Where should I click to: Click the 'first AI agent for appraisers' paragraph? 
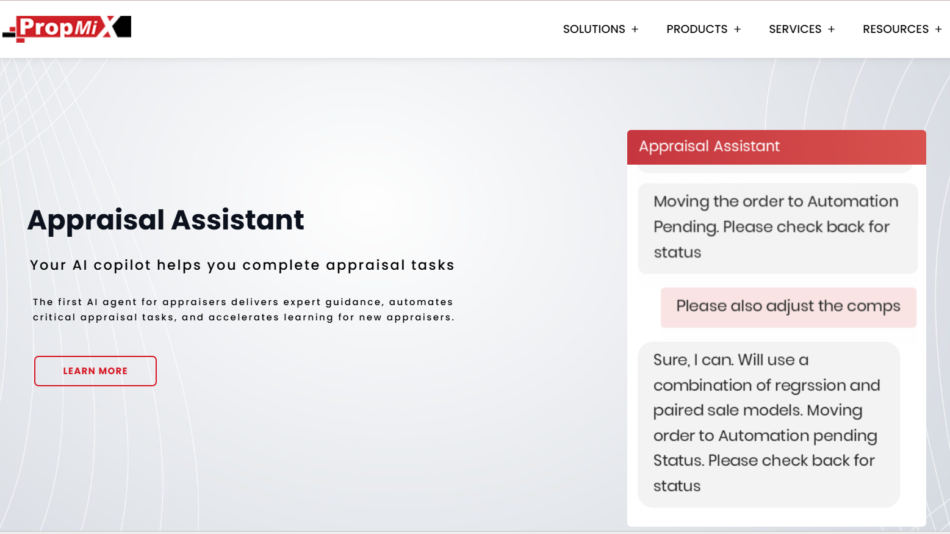click(x=242, y=309)
